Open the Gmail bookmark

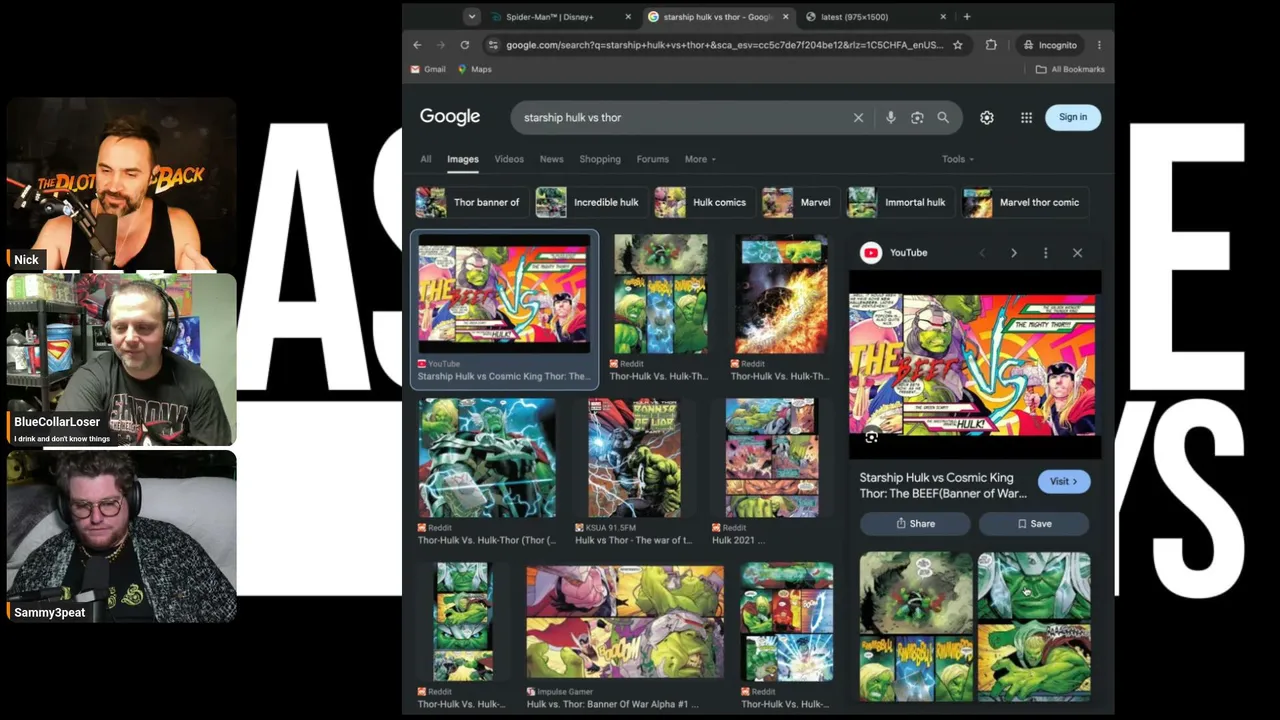[x=428, y=69]
